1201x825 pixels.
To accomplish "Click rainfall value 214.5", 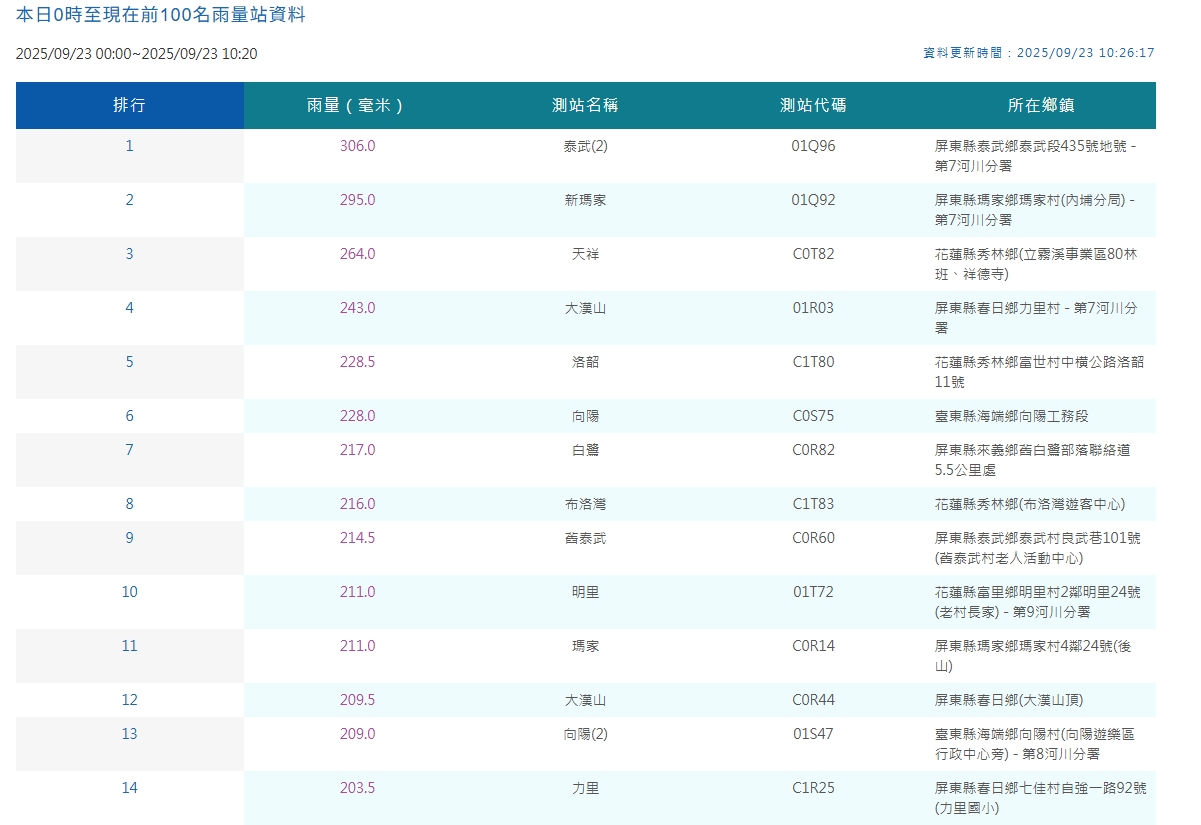I will coord(358,538).
